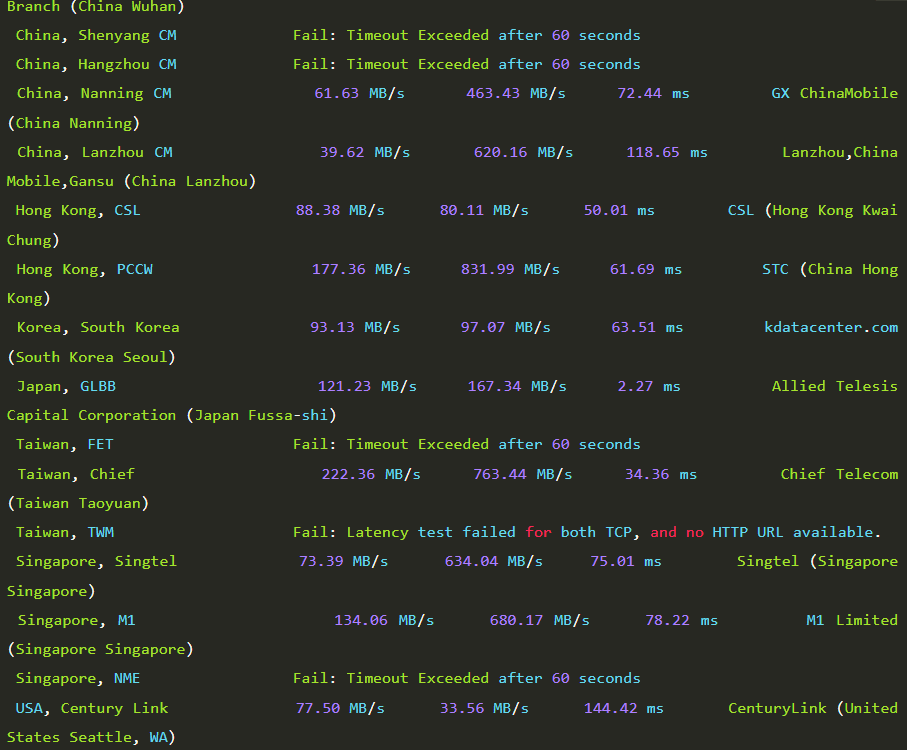Image resolution: width=907 pixels, height=750 pixels.
Task: Click the "(China Nanning)" location text
Action: click(x=73, y=124)
